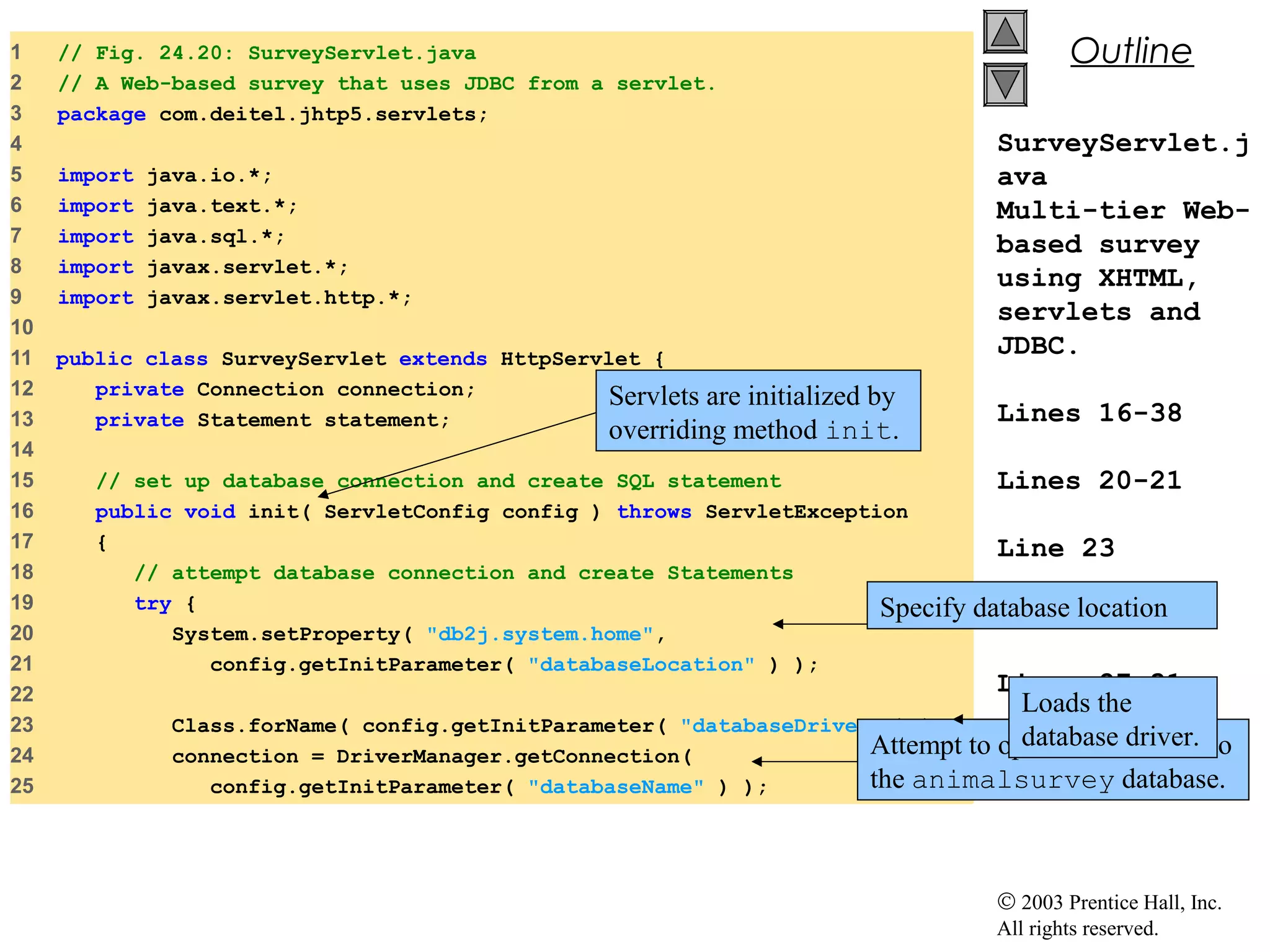1270x952 pixels.
Task: Click the 'try {' line
Action: tap(165, 604)
